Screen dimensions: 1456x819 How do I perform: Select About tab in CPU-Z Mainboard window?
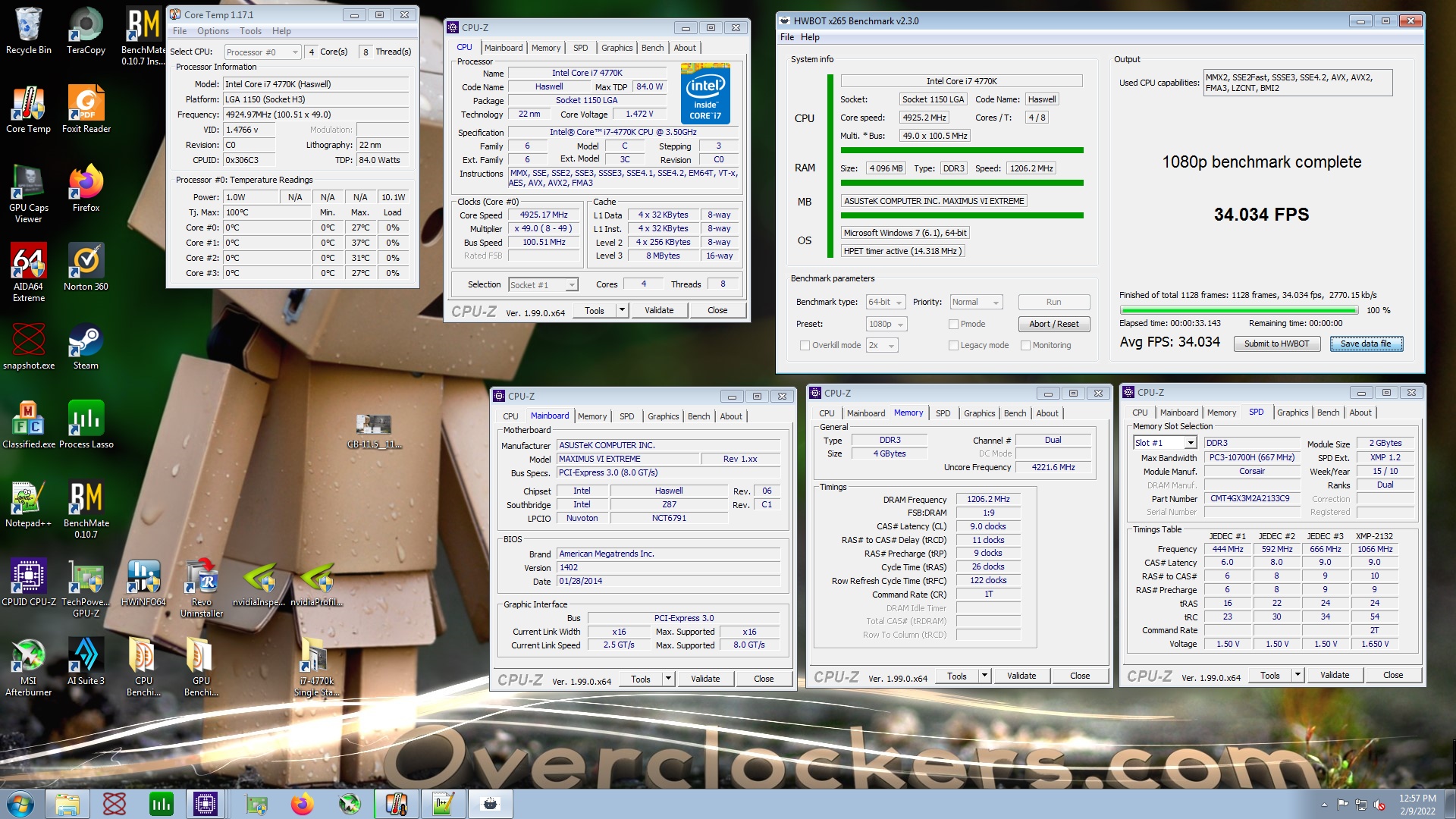click(731, 416)
